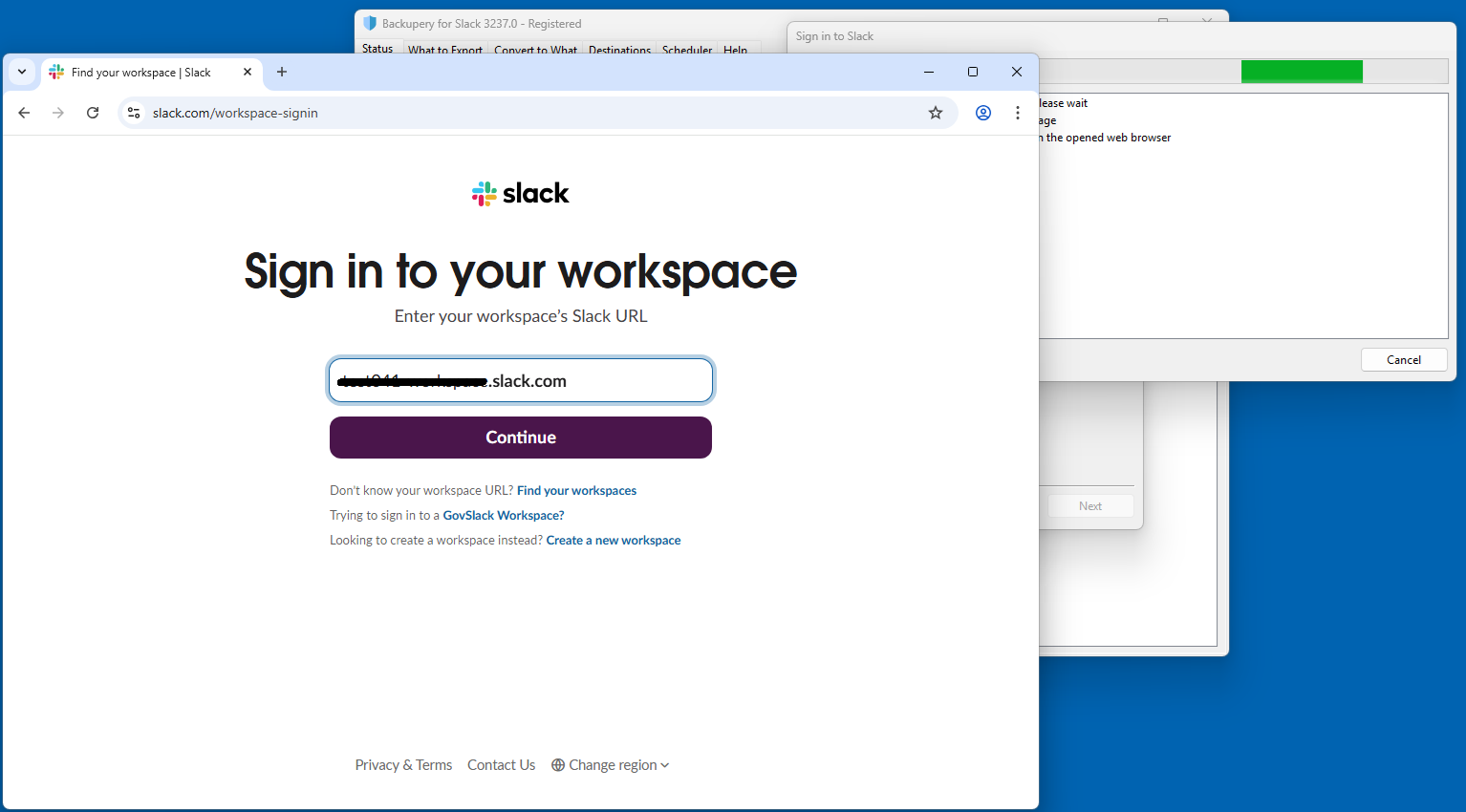
Task: Maximize the Chrome browser window
Action: (x=973, y=72)
